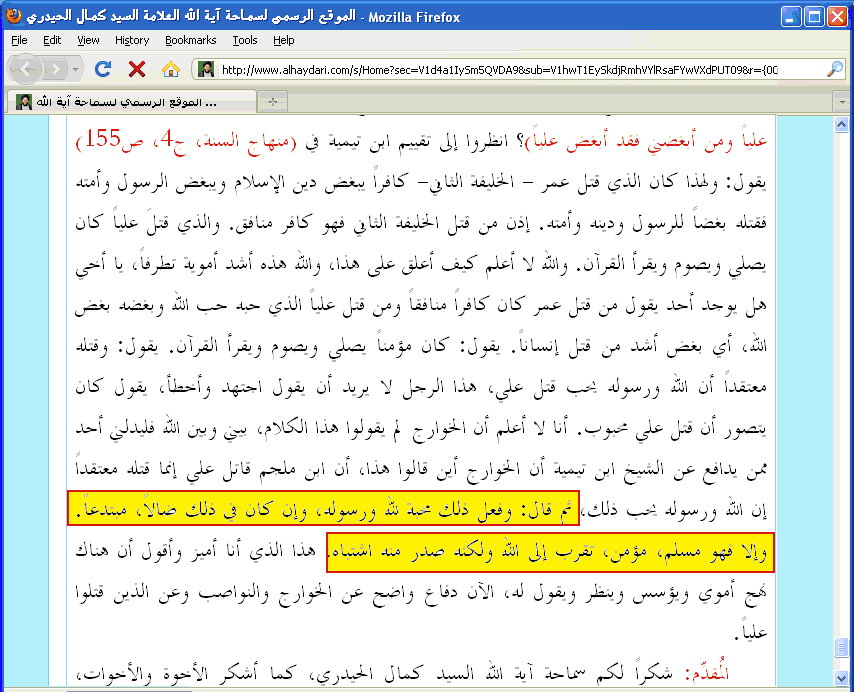Maximize the Firefox window
The image size is (854, 696).
[x=814, y=16]
